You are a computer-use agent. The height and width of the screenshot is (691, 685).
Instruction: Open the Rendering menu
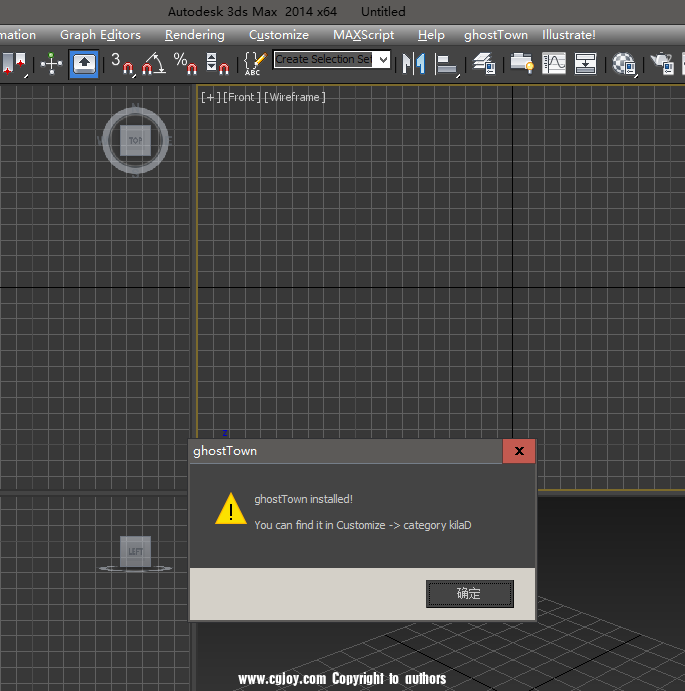pos(194,35)
